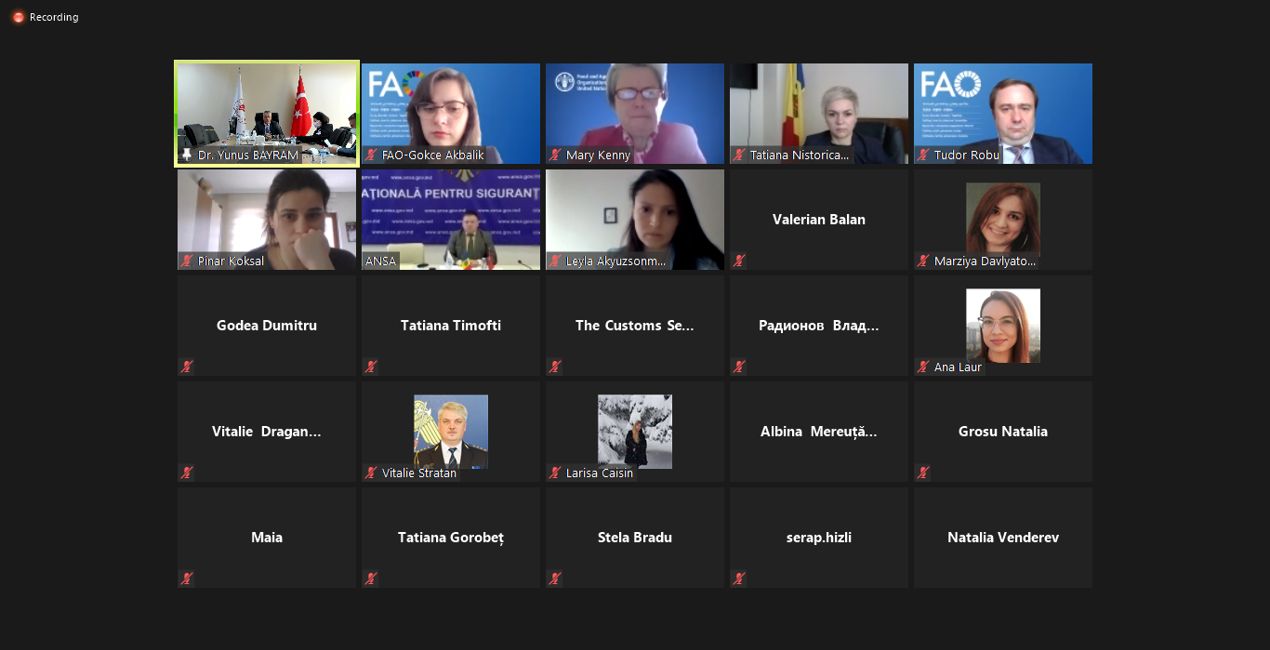Click the red Recording indicator icon

pos(18,17)
